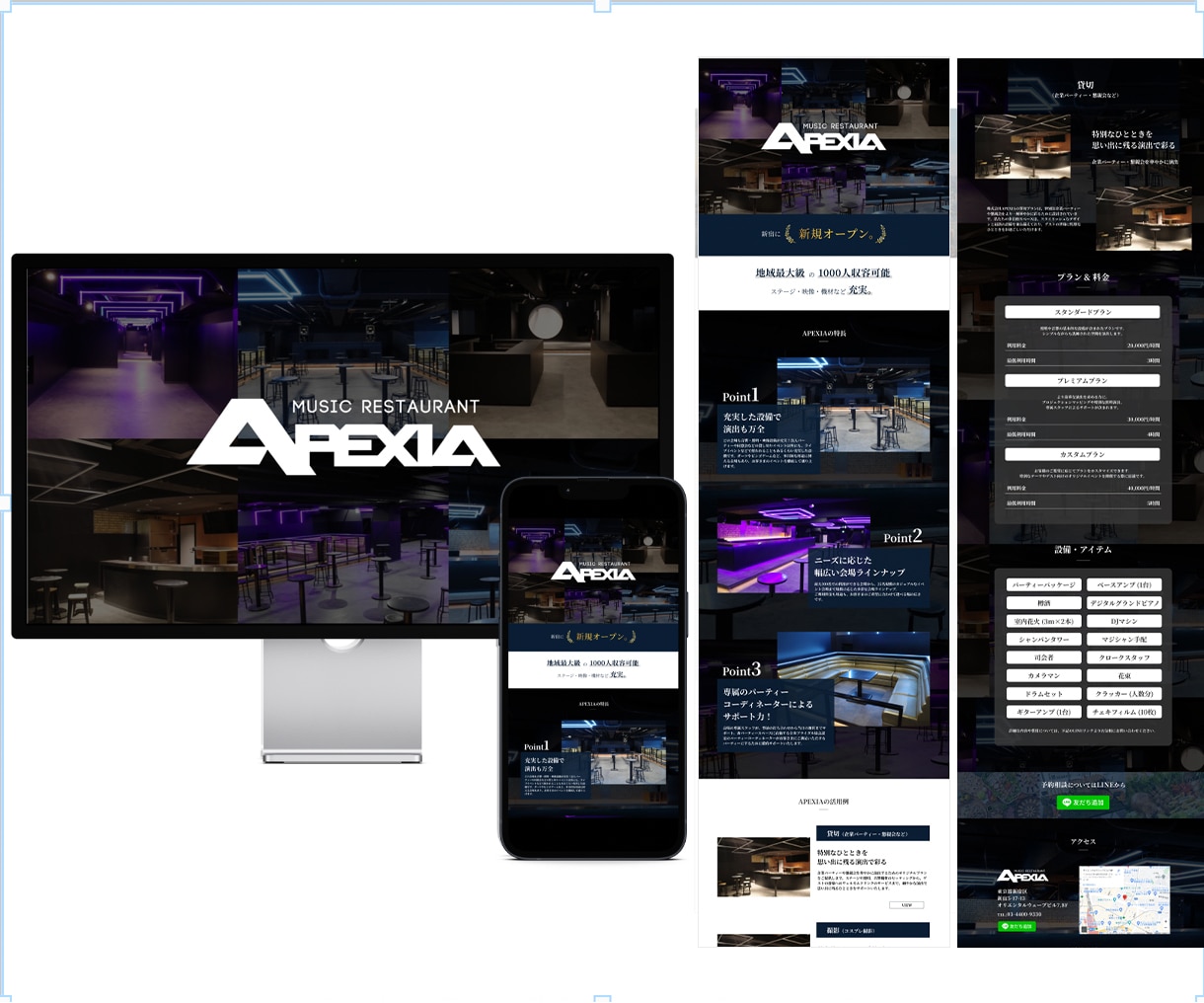
Task: Select the ドラムセット item tag
Action: (1044, 693)
